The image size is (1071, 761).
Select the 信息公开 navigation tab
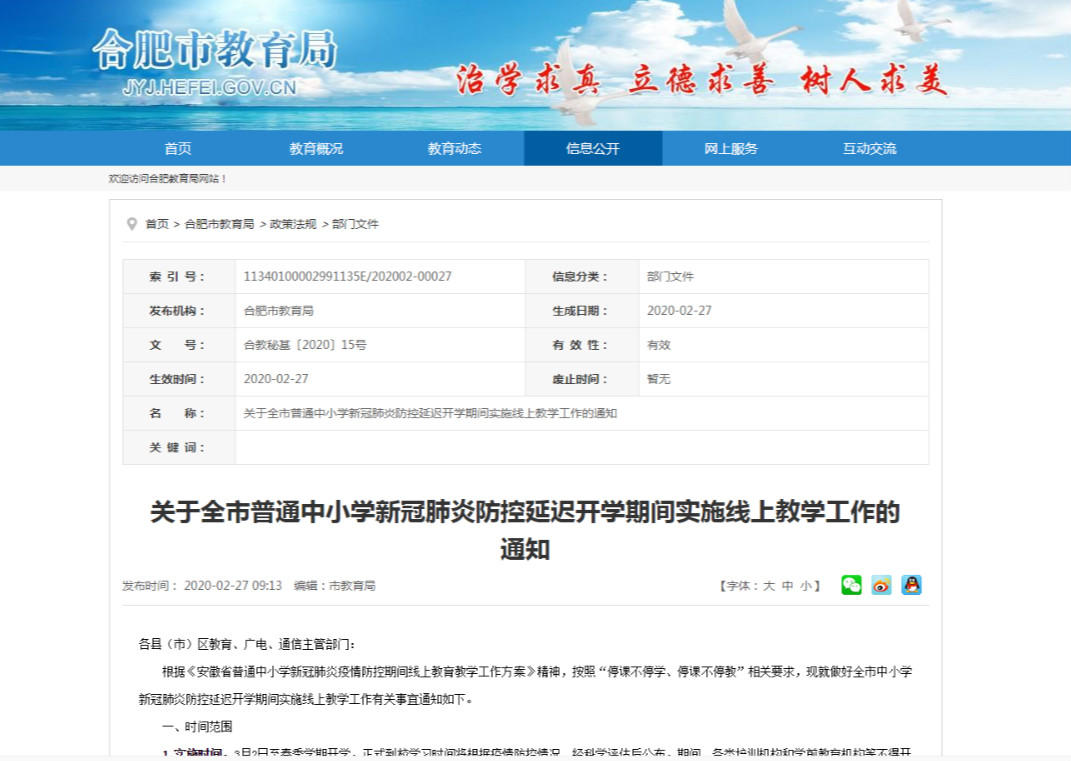(593, 148)
